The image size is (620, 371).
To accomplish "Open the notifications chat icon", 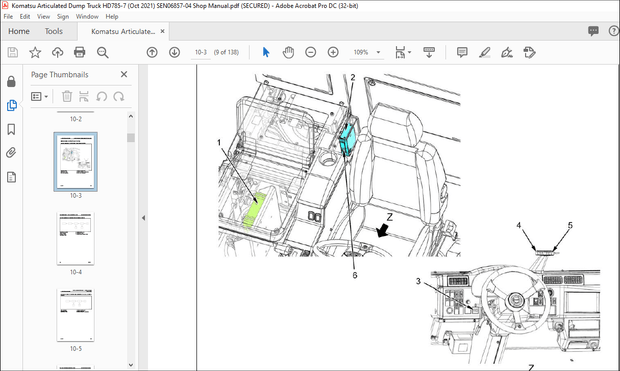I will click(x=593, y=31).
